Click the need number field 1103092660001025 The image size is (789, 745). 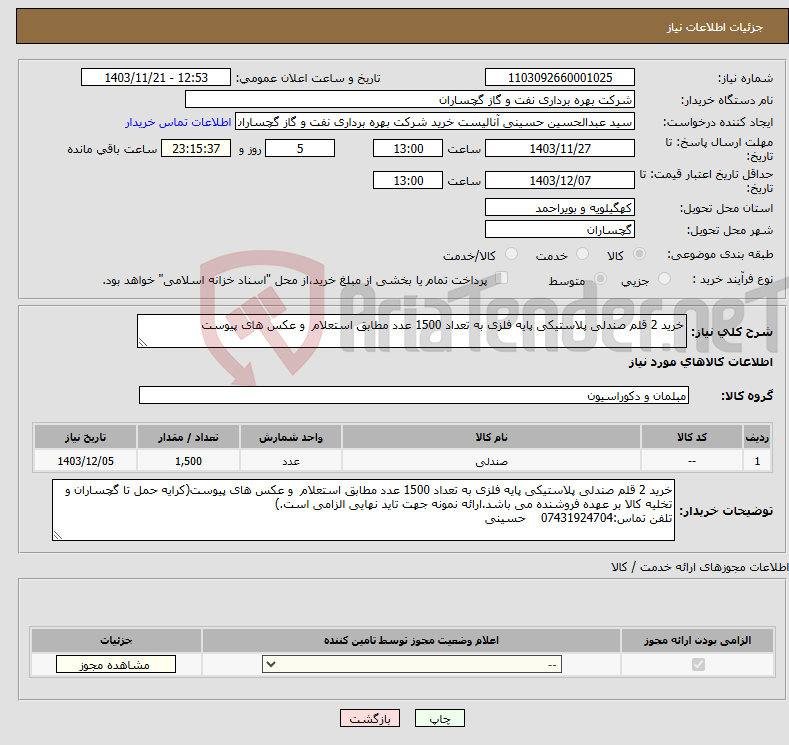560,77
